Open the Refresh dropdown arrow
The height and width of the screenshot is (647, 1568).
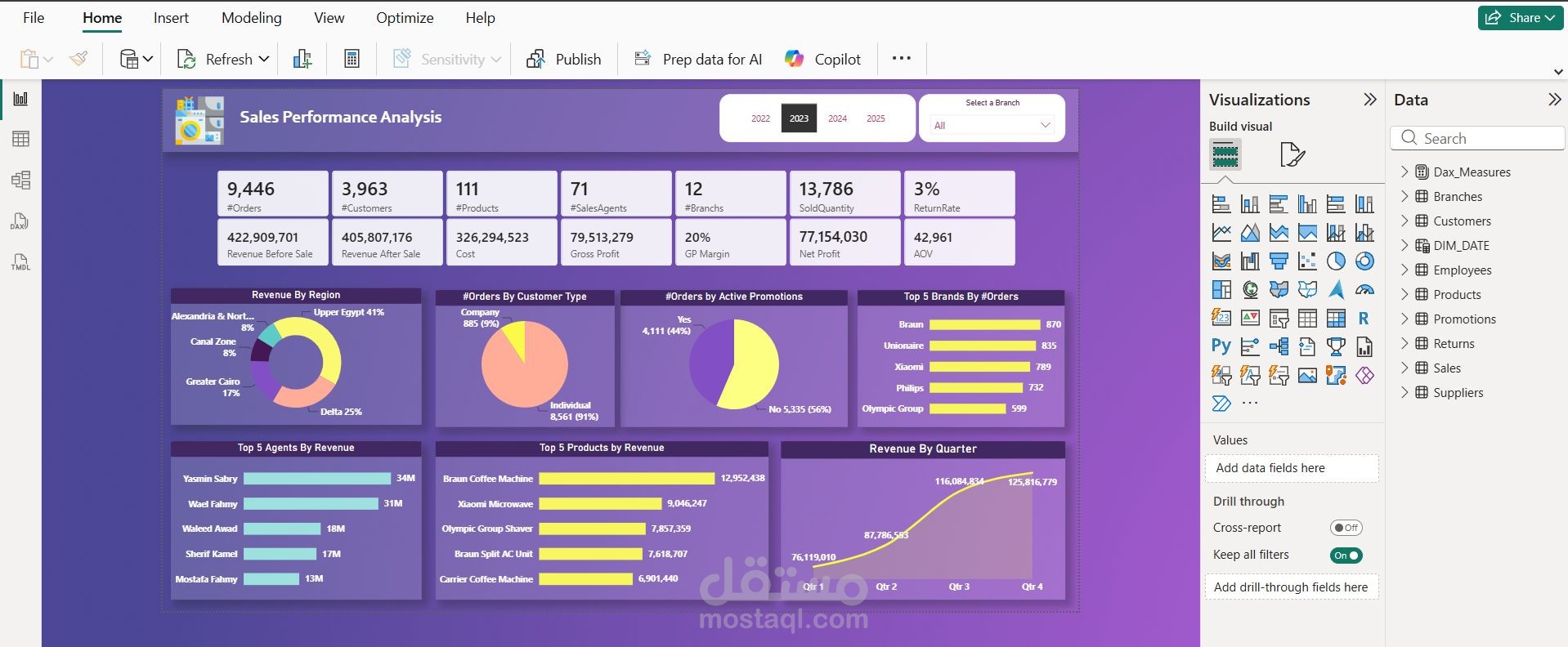click(264, 59)
